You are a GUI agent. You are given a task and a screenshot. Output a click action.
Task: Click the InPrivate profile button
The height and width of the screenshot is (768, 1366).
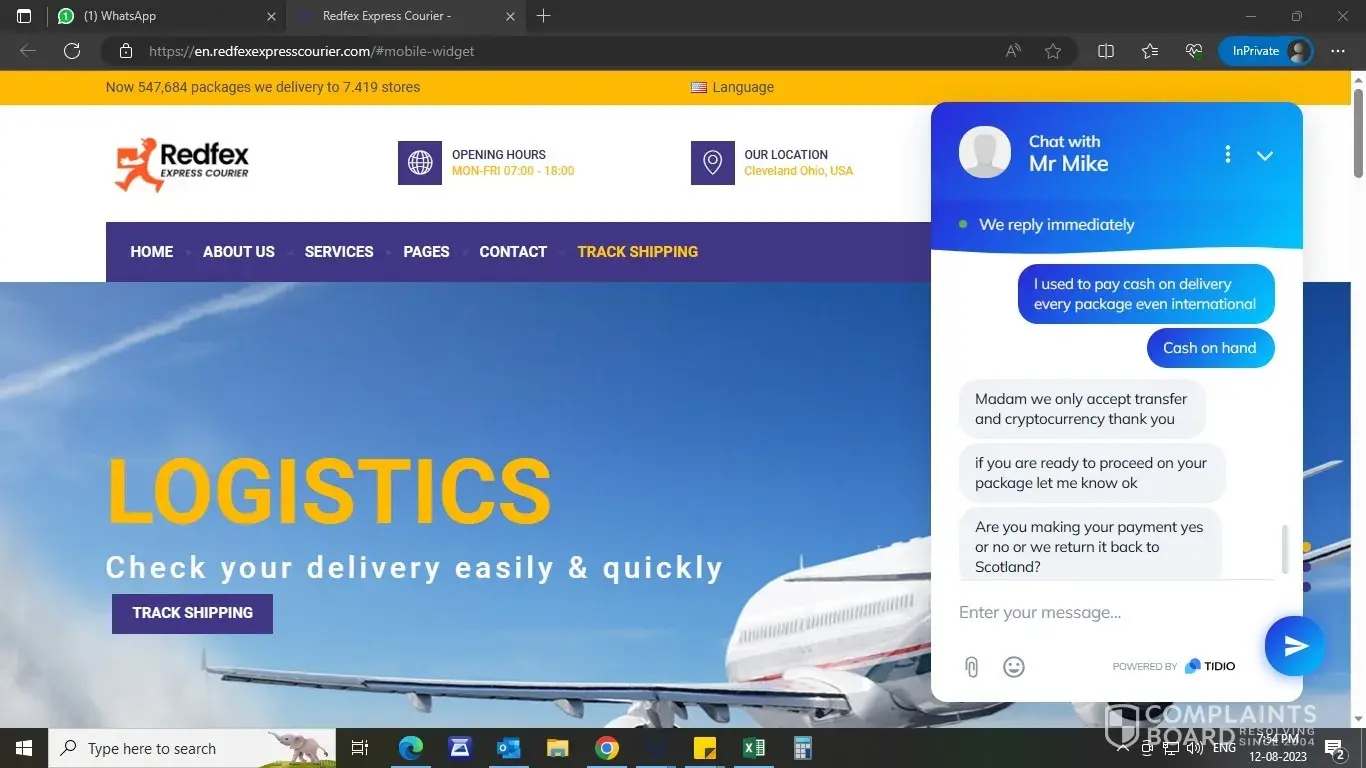1266,51
